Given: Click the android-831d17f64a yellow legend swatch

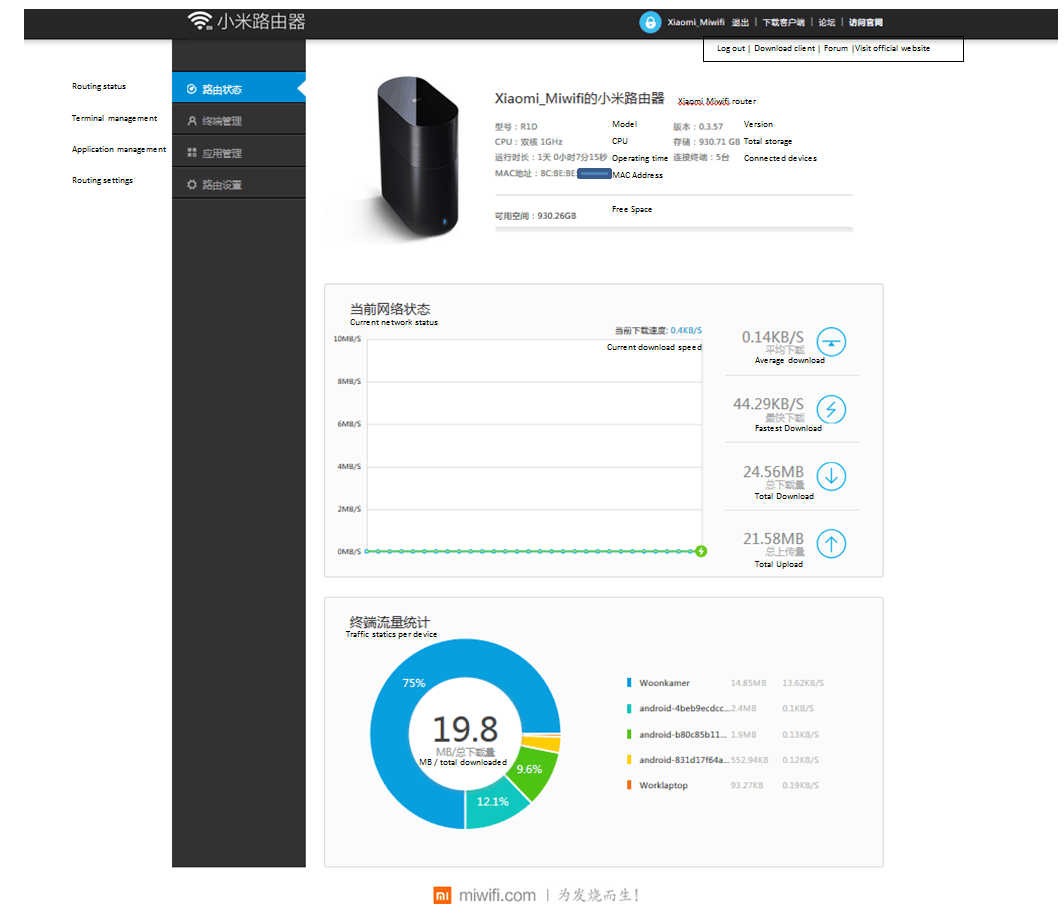Looking at the screenshot, I should [x=629, y=760].
